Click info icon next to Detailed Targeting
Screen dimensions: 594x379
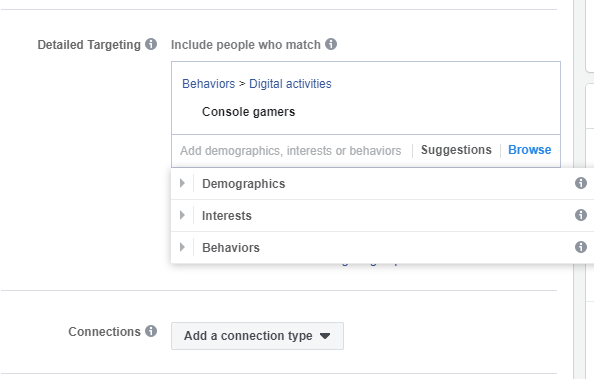tap(151, 44)
